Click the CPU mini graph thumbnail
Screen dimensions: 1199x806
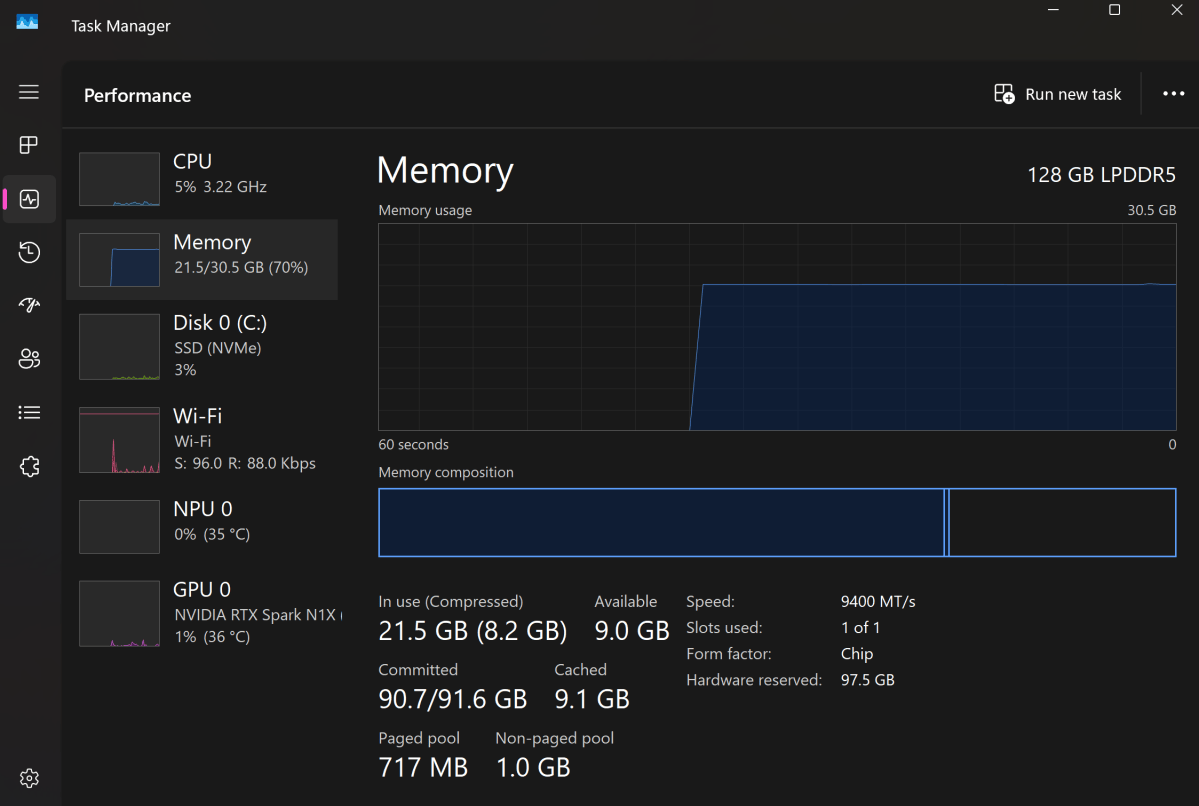point(119,179)
